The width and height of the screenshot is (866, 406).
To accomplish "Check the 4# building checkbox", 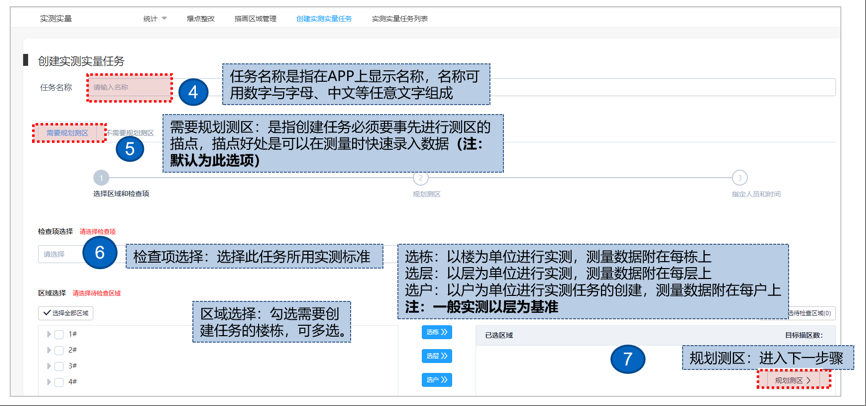I will (x=59, y=382).
